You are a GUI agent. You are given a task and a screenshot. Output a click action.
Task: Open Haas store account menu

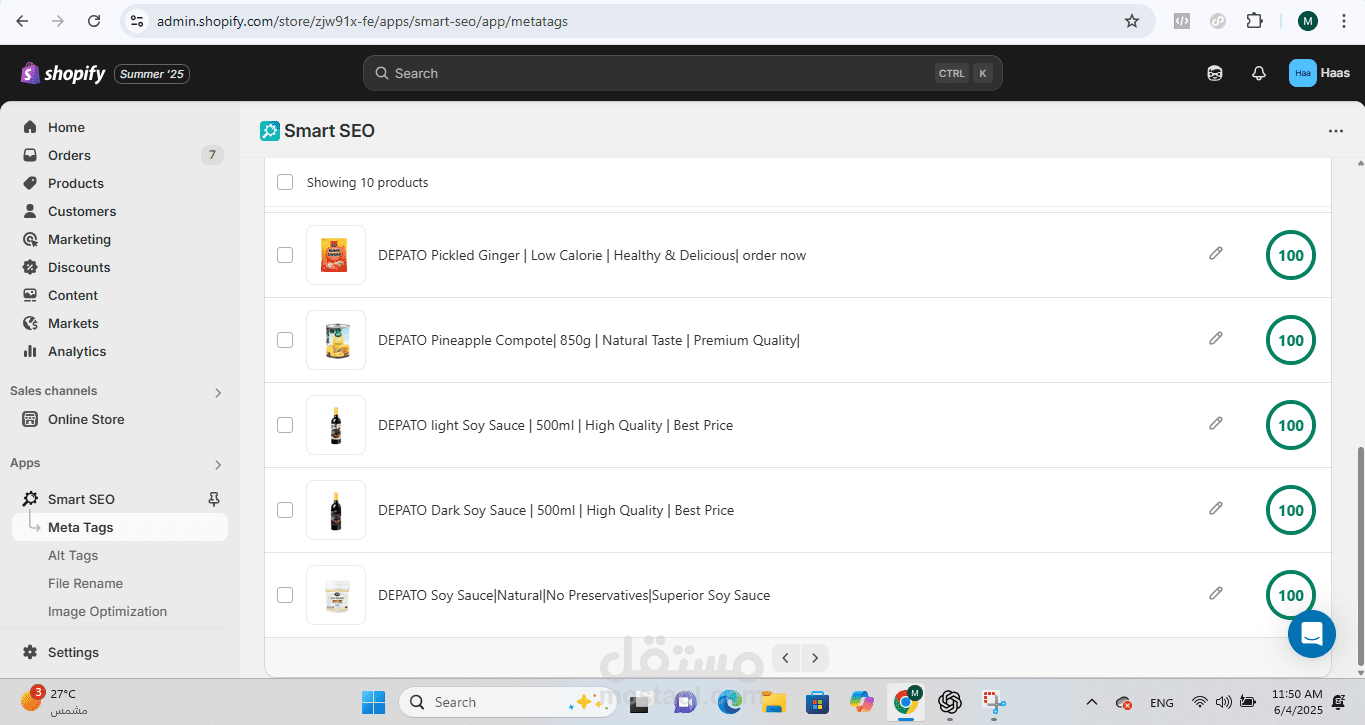pyautogui.click(x=1320, y=73)
